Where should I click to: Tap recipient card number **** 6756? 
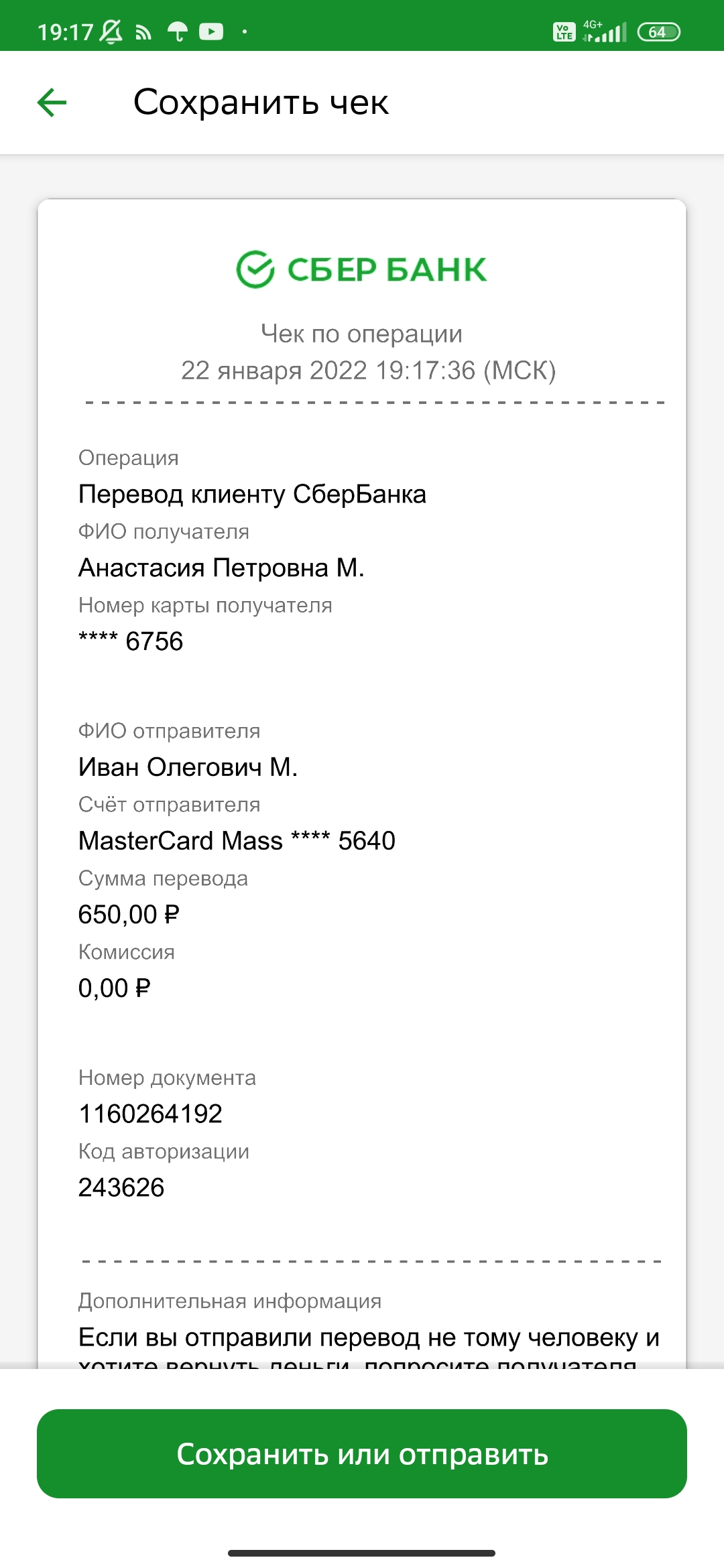(x=131, y=641)
